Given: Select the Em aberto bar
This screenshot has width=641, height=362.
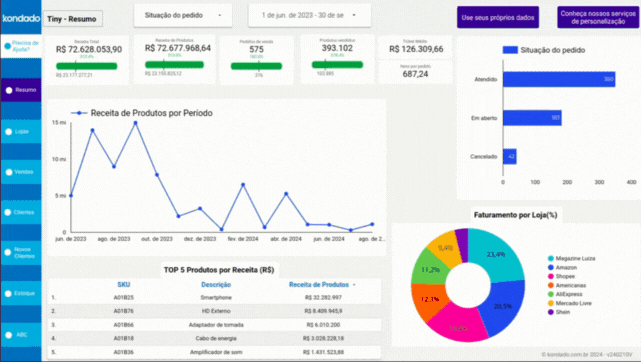Looking at the screenshot, I should (x=532, y=118).
